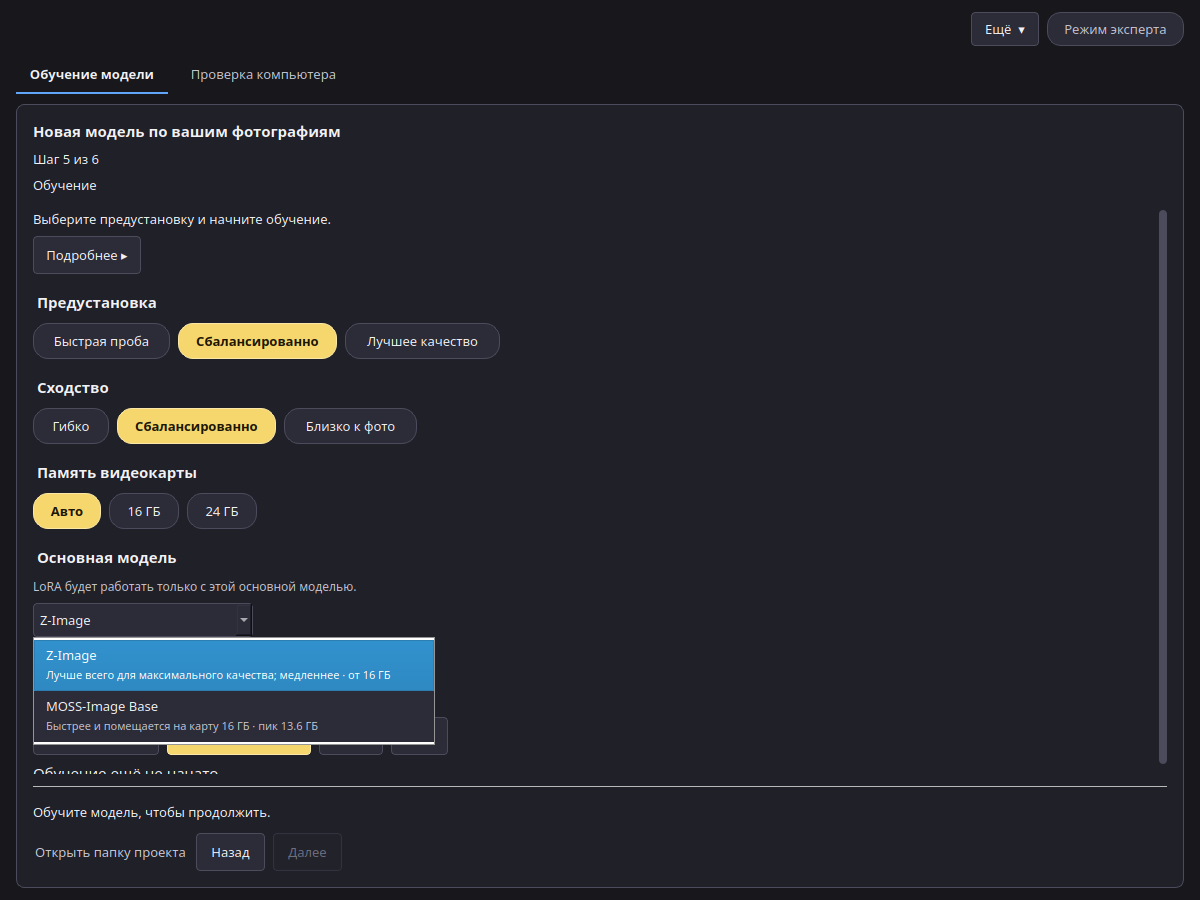The image size is (1200, 900).
Task: Select "Сбалансированно" under Сходство
Action: 196,426
